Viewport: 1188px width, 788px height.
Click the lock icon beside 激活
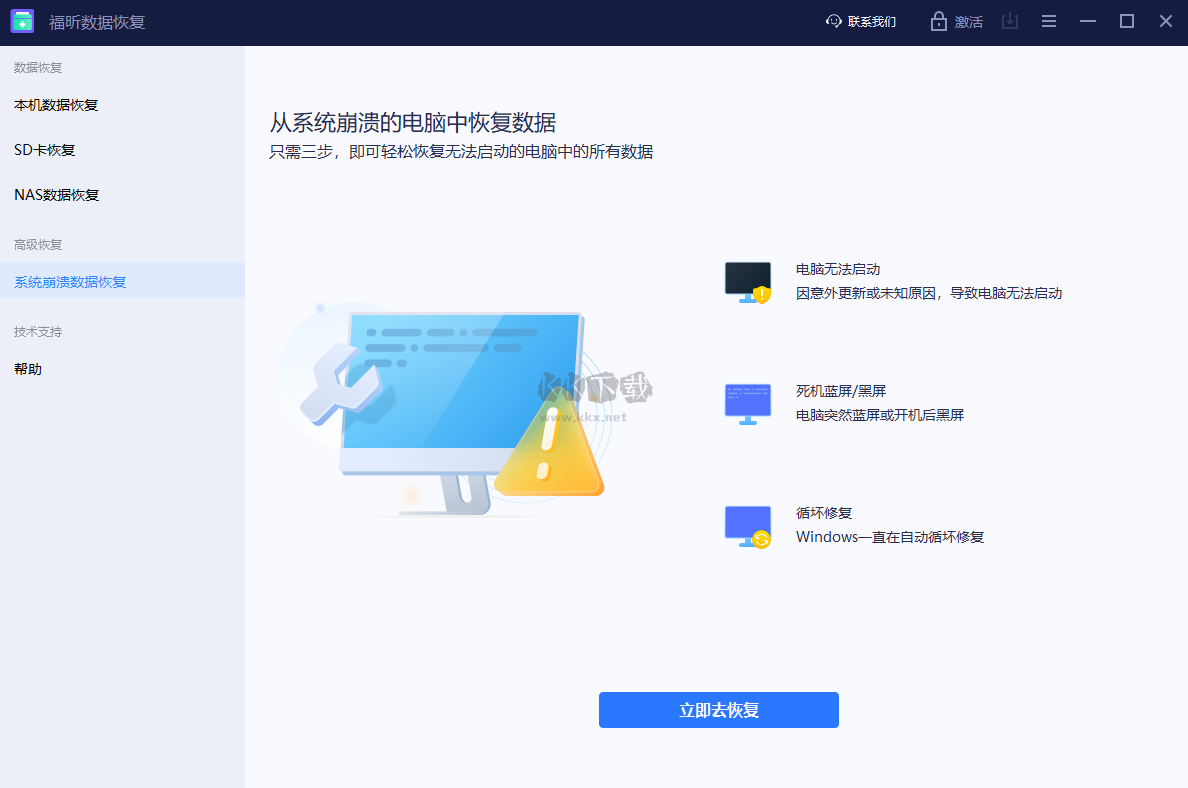pyautogui.click(x=938, y=21)
